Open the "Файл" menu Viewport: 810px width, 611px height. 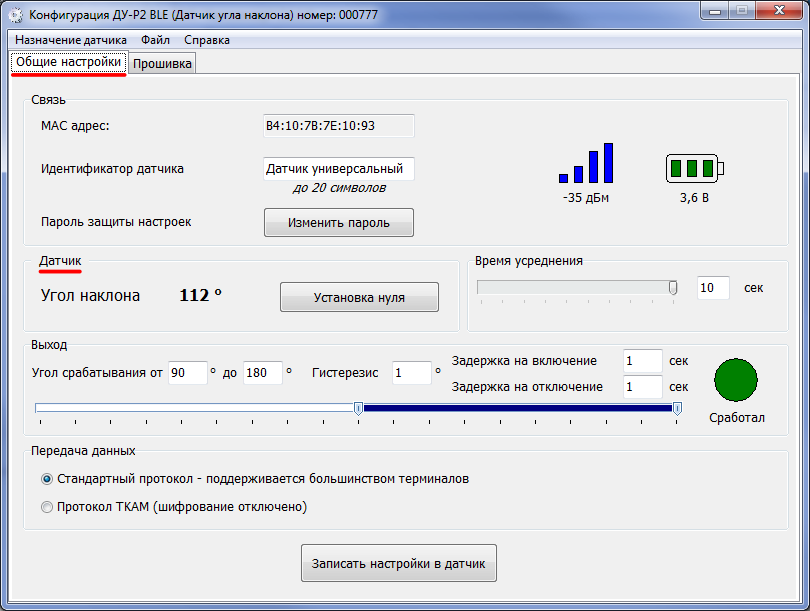(155, 40)
